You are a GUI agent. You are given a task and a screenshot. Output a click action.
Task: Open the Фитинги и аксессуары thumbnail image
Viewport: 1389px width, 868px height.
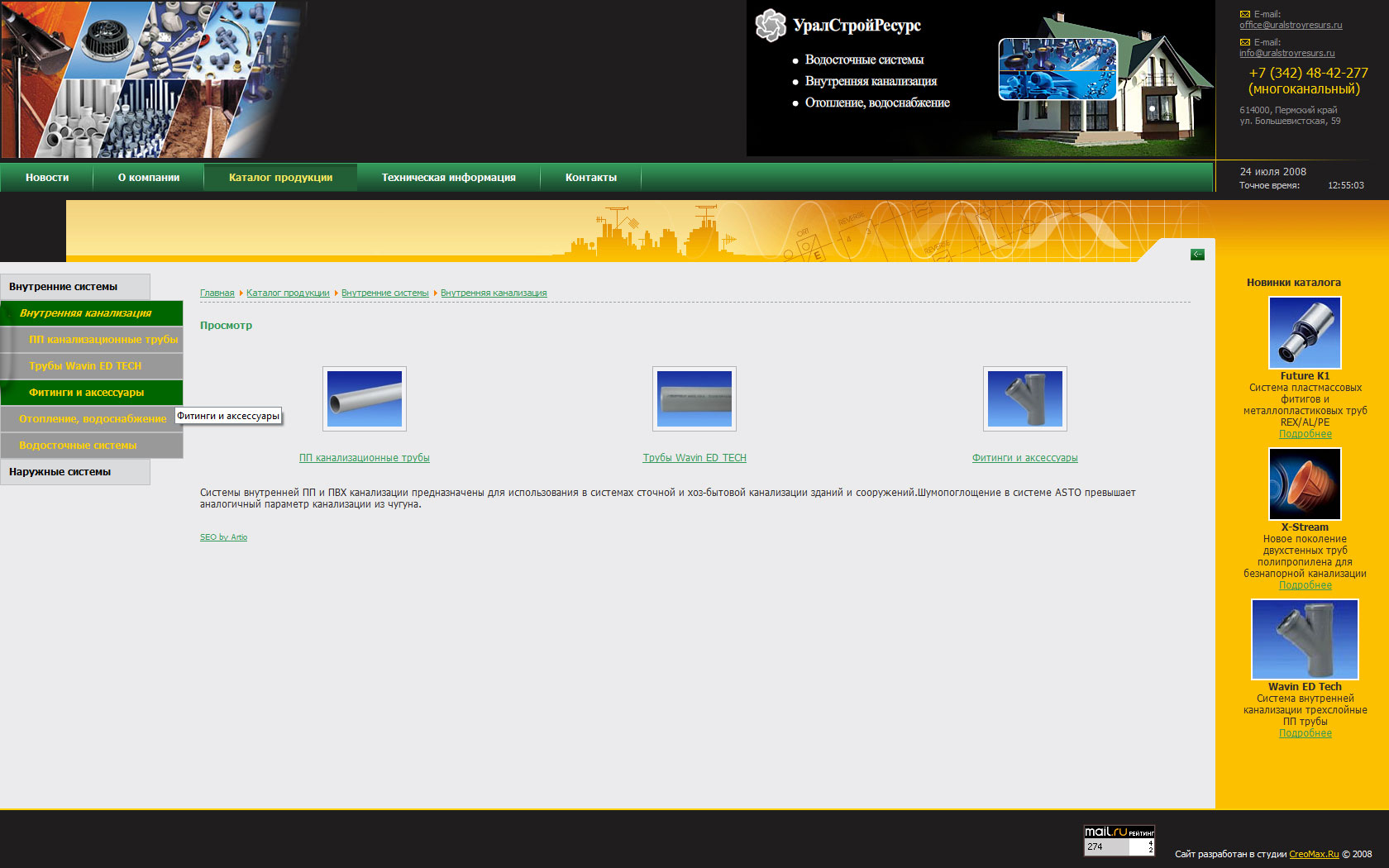point(1025,398)
